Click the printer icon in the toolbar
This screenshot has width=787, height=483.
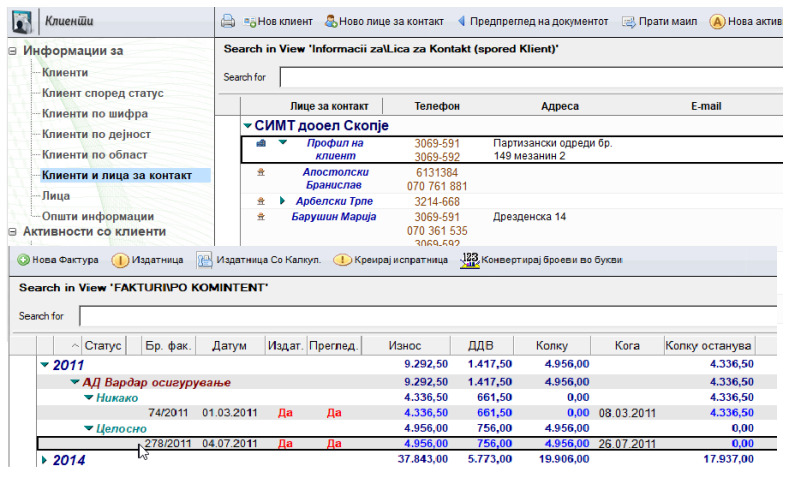click(x=228, y=21)
